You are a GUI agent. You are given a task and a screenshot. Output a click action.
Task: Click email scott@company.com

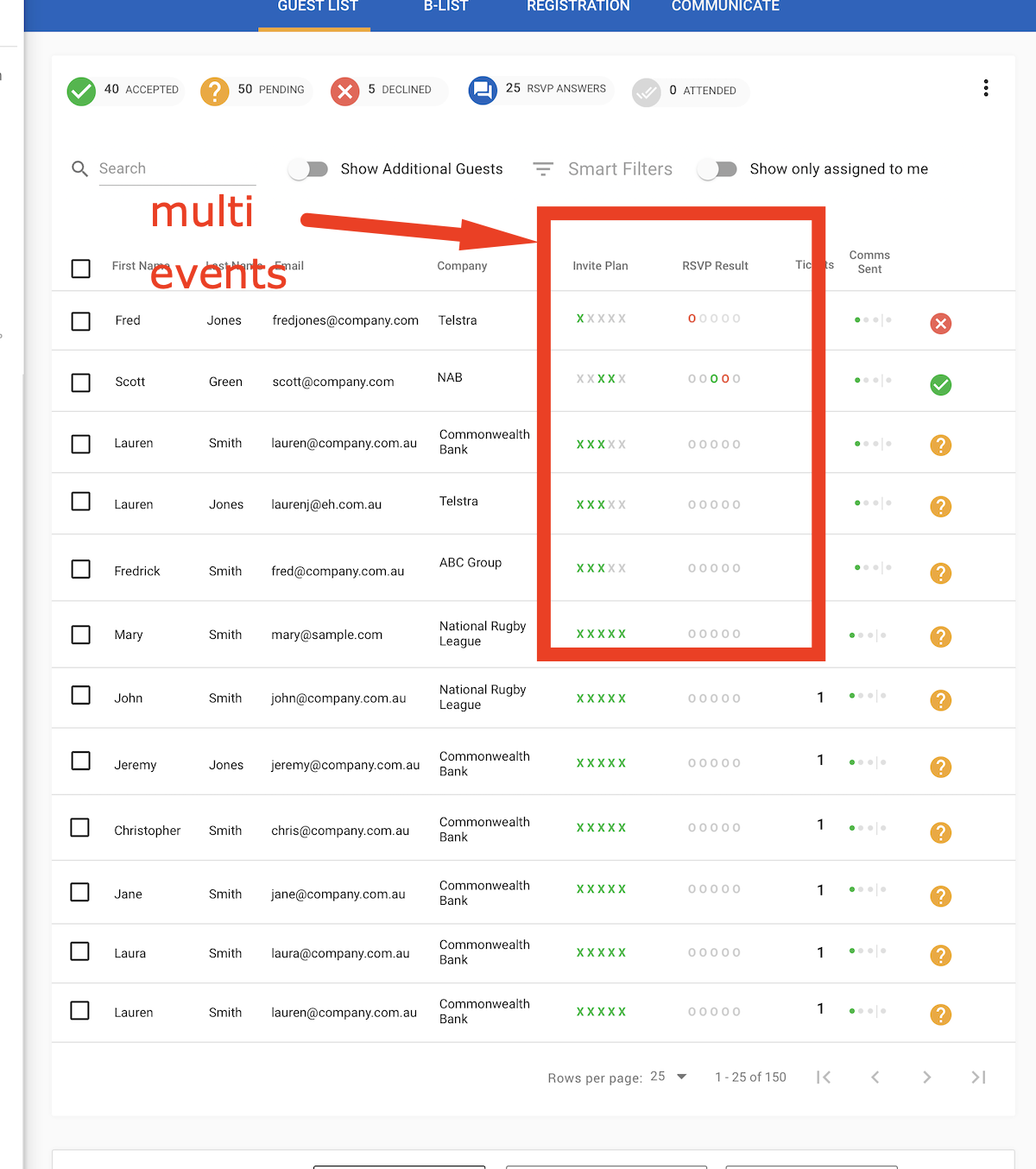coord(333,382)
